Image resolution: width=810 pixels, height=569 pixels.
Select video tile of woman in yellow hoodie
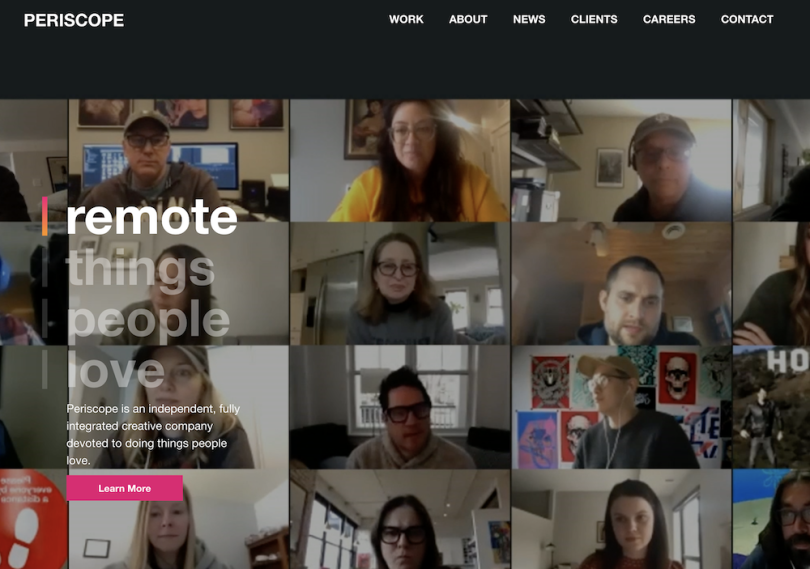pyautogui.click(x=400, y=160)
